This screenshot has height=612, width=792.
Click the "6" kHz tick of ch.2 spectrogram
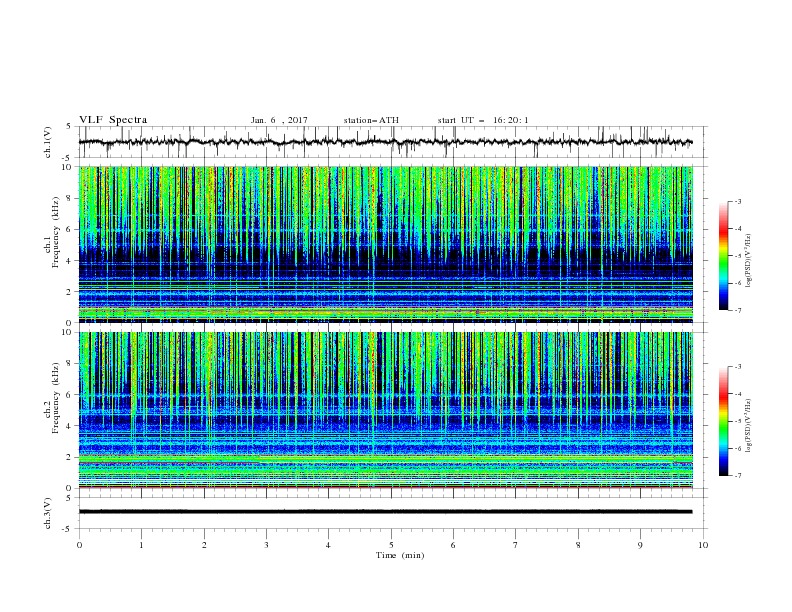71,395
